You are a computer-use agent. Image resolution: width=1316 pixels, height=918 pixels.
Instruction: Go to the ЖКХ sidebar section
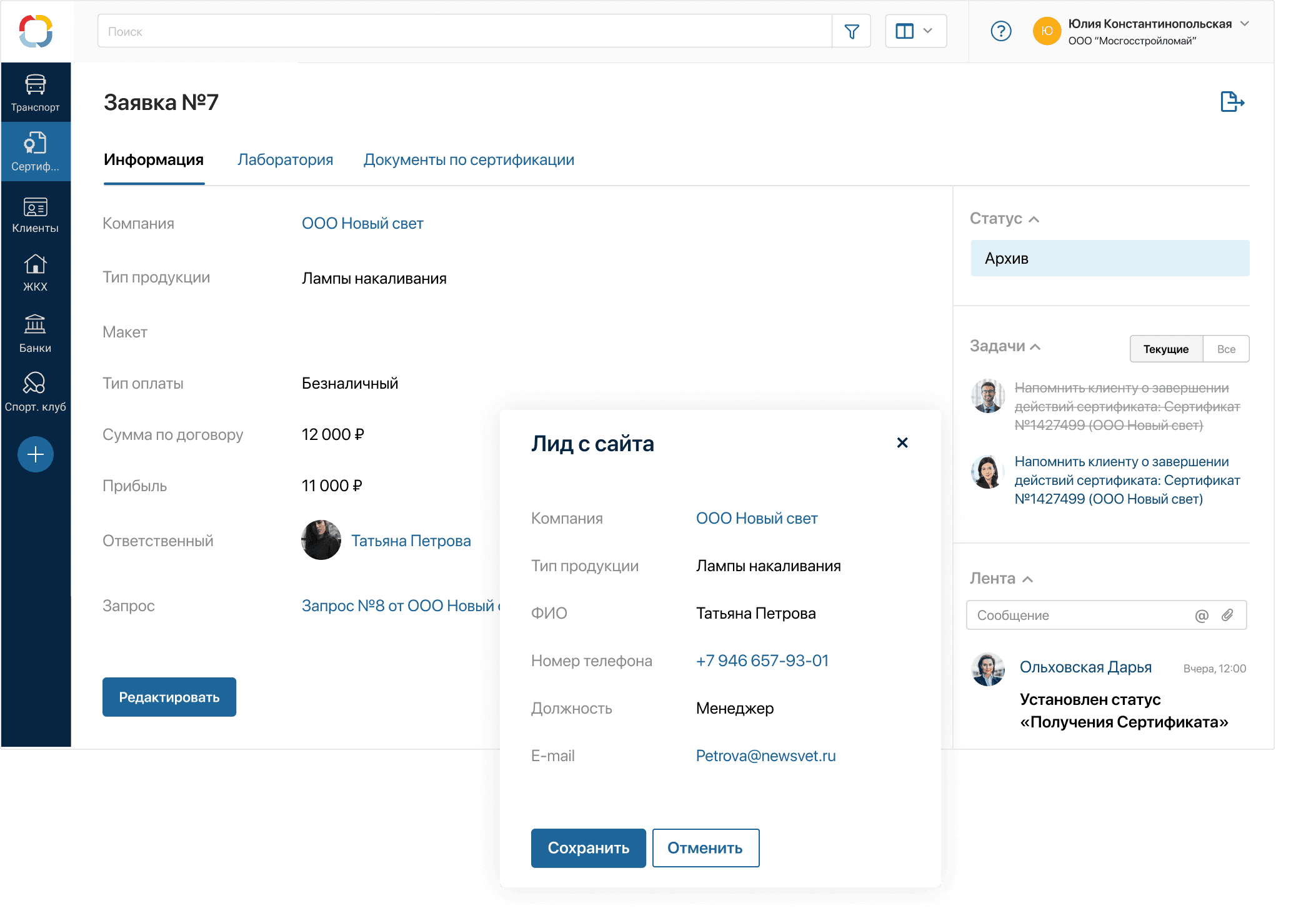point(36,272)
